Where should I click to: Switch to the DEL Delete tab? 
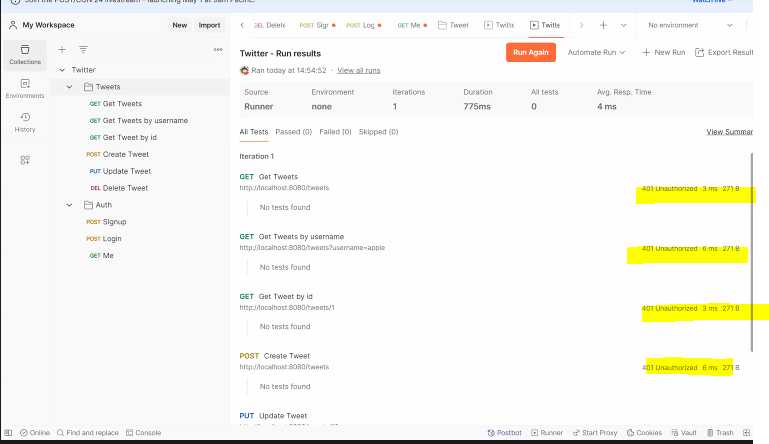270,25
